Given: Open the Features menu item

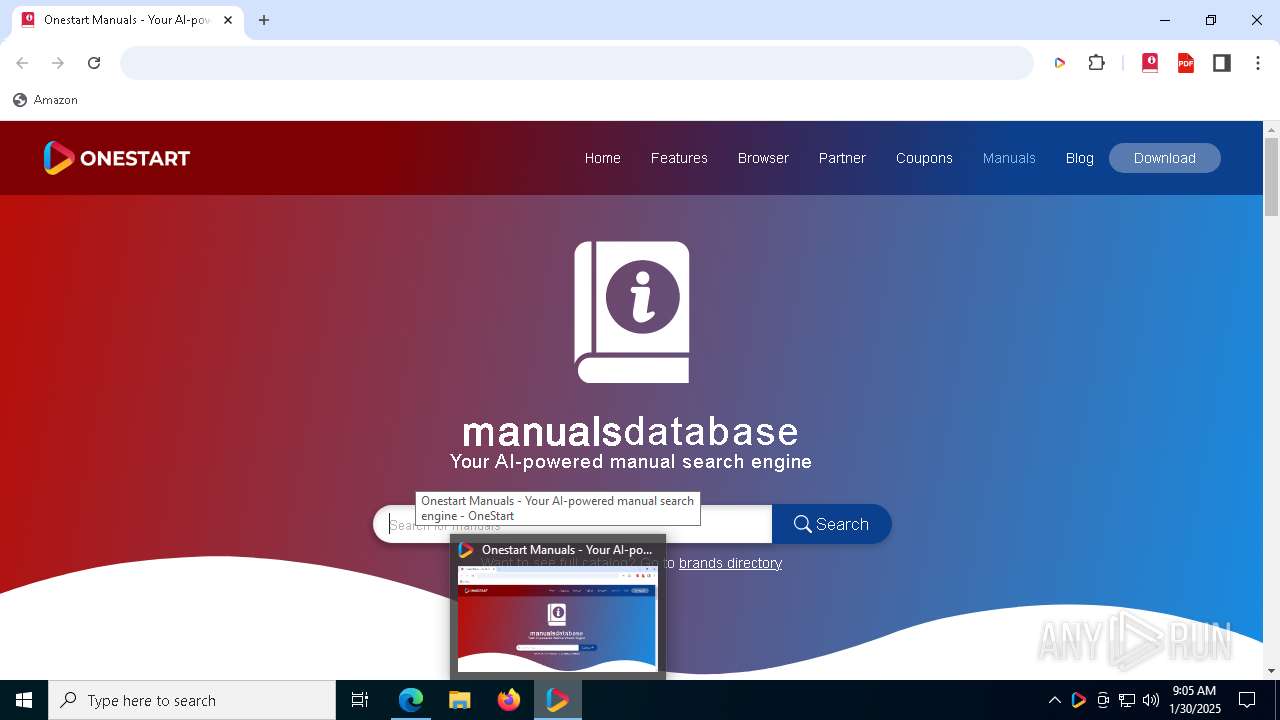Looking at the screenshot, I should point(679,158).
